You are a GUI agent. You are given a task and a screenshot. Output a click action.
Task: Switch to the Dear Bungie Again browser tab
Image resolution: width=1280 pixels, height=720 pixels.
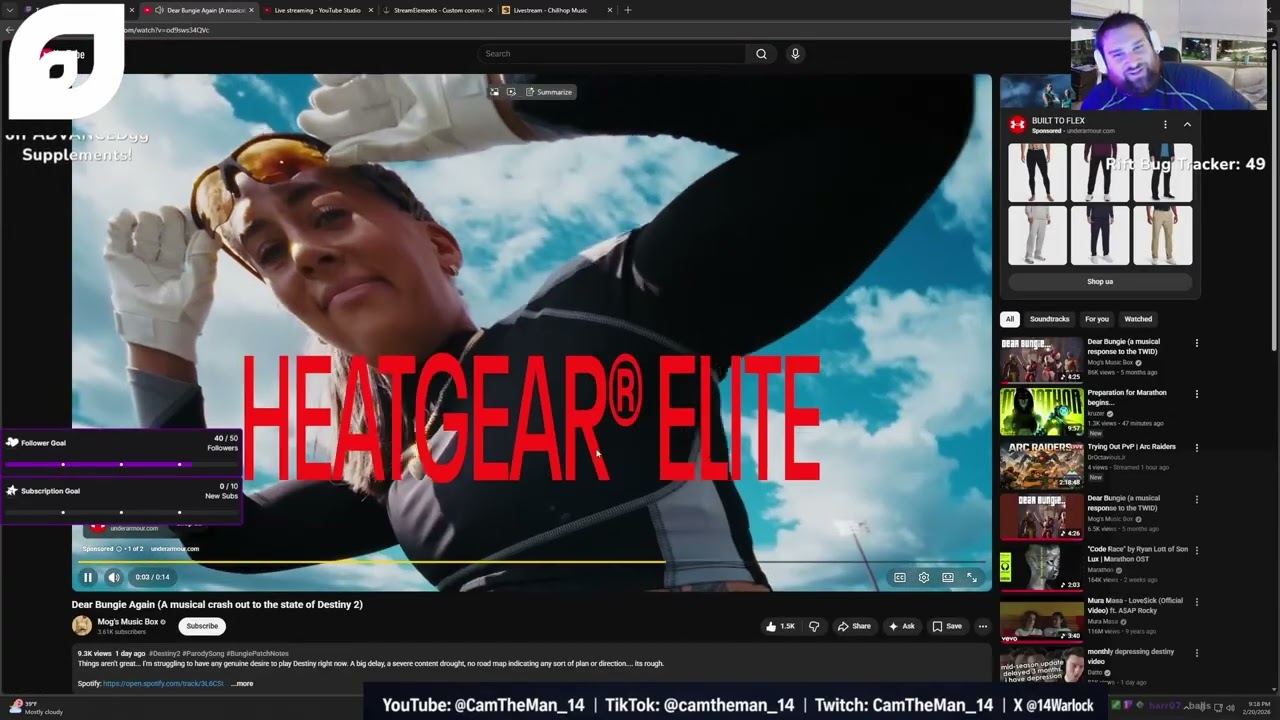200,10
